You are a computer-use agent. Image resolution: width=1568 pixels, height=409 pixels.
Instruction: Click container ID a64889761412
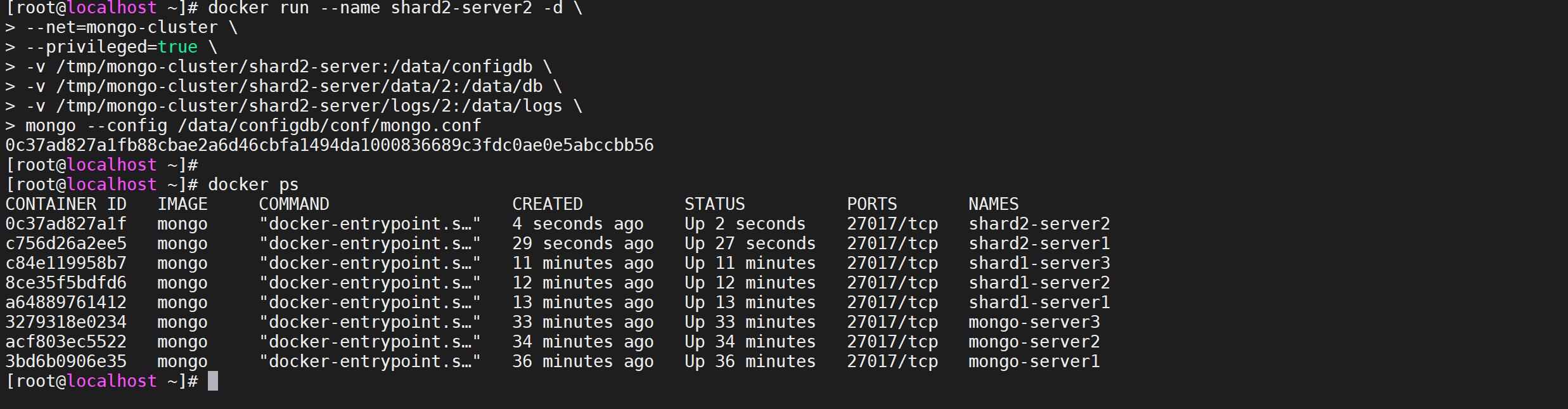coord(66,302)
